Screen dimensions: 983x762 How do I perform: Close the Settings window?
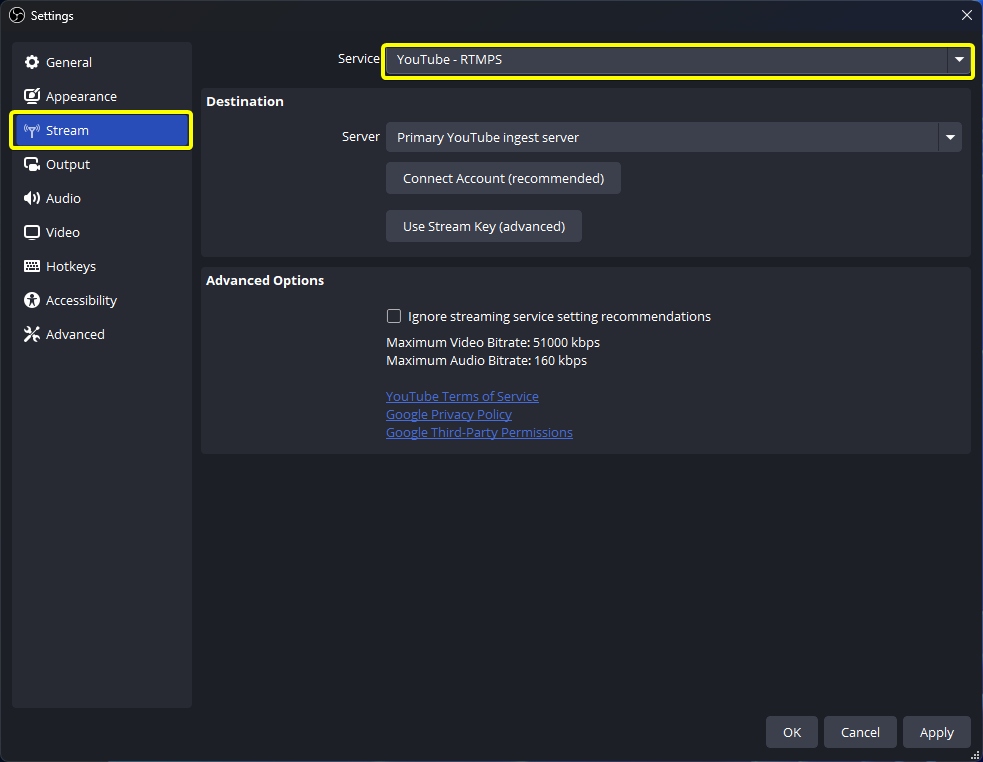[x=967, y=15]
